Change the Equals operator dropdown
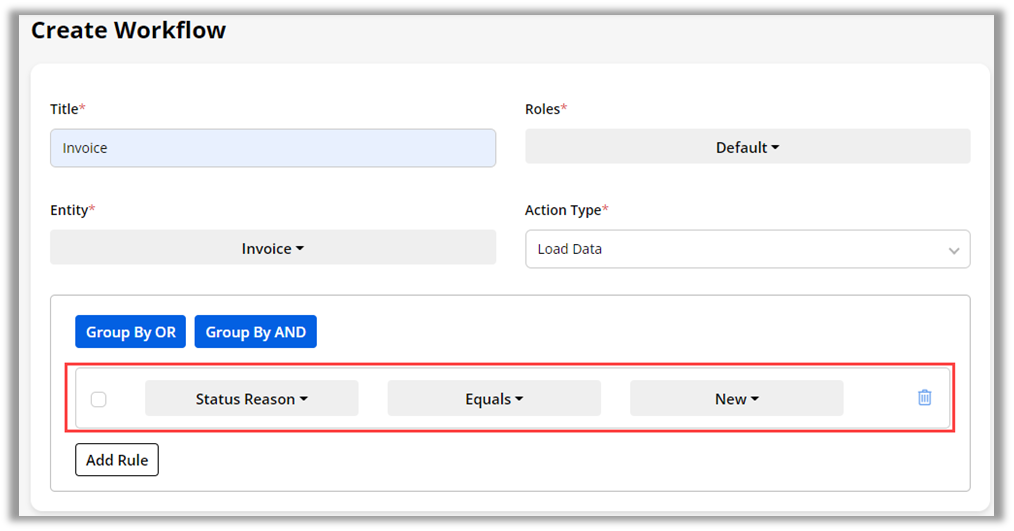The image size is (1014, 531). pyautogui.click(x=494, y=398)
